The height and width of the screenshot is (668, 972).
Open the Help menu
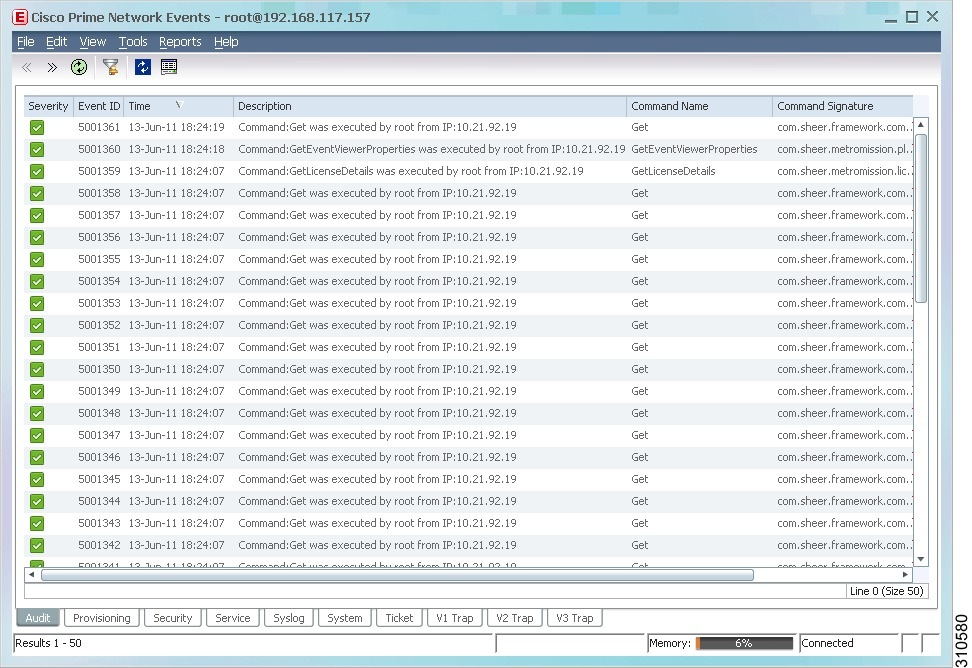(226, 42)
